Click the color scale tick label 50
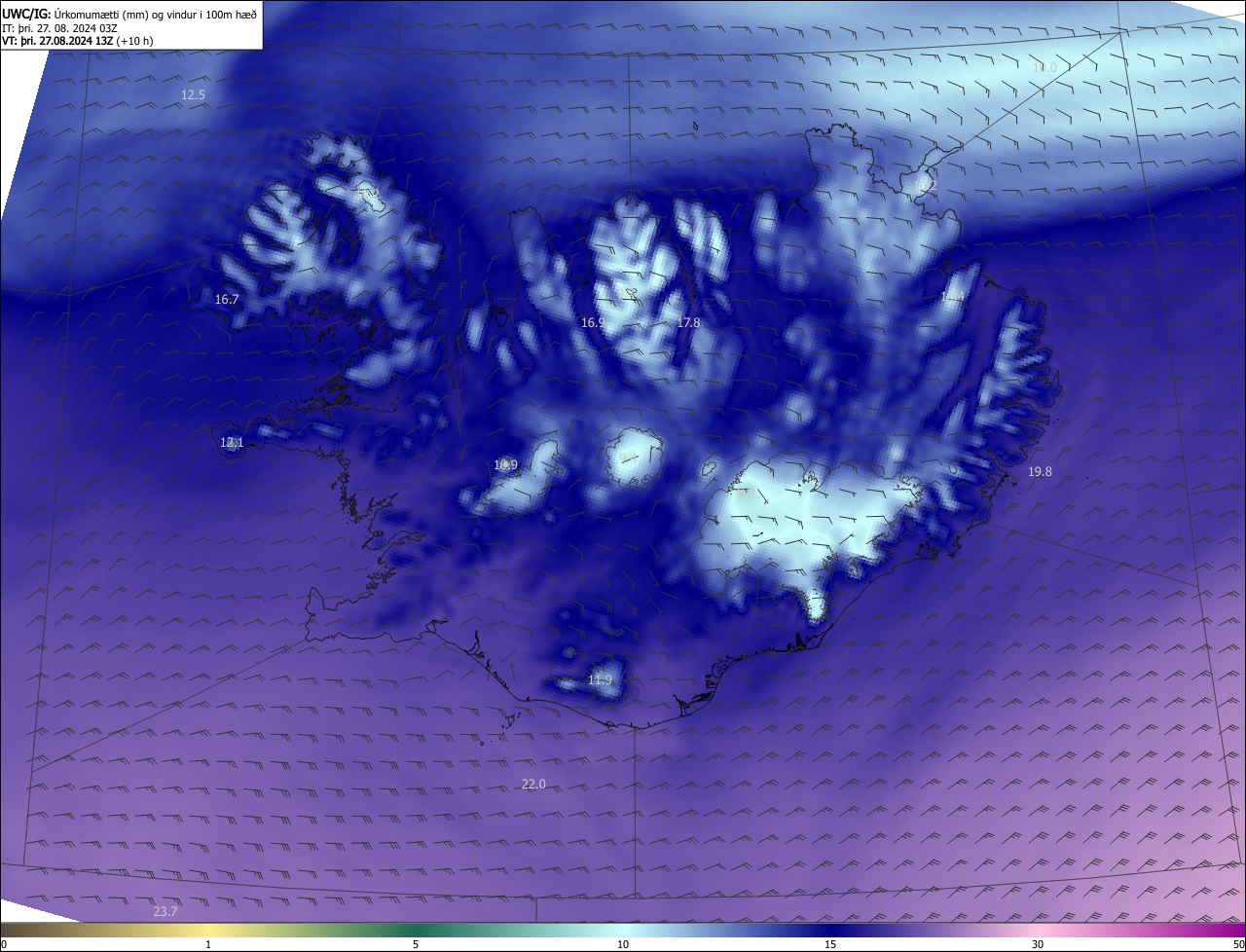1246x952 pixels. pos(1238,944)
